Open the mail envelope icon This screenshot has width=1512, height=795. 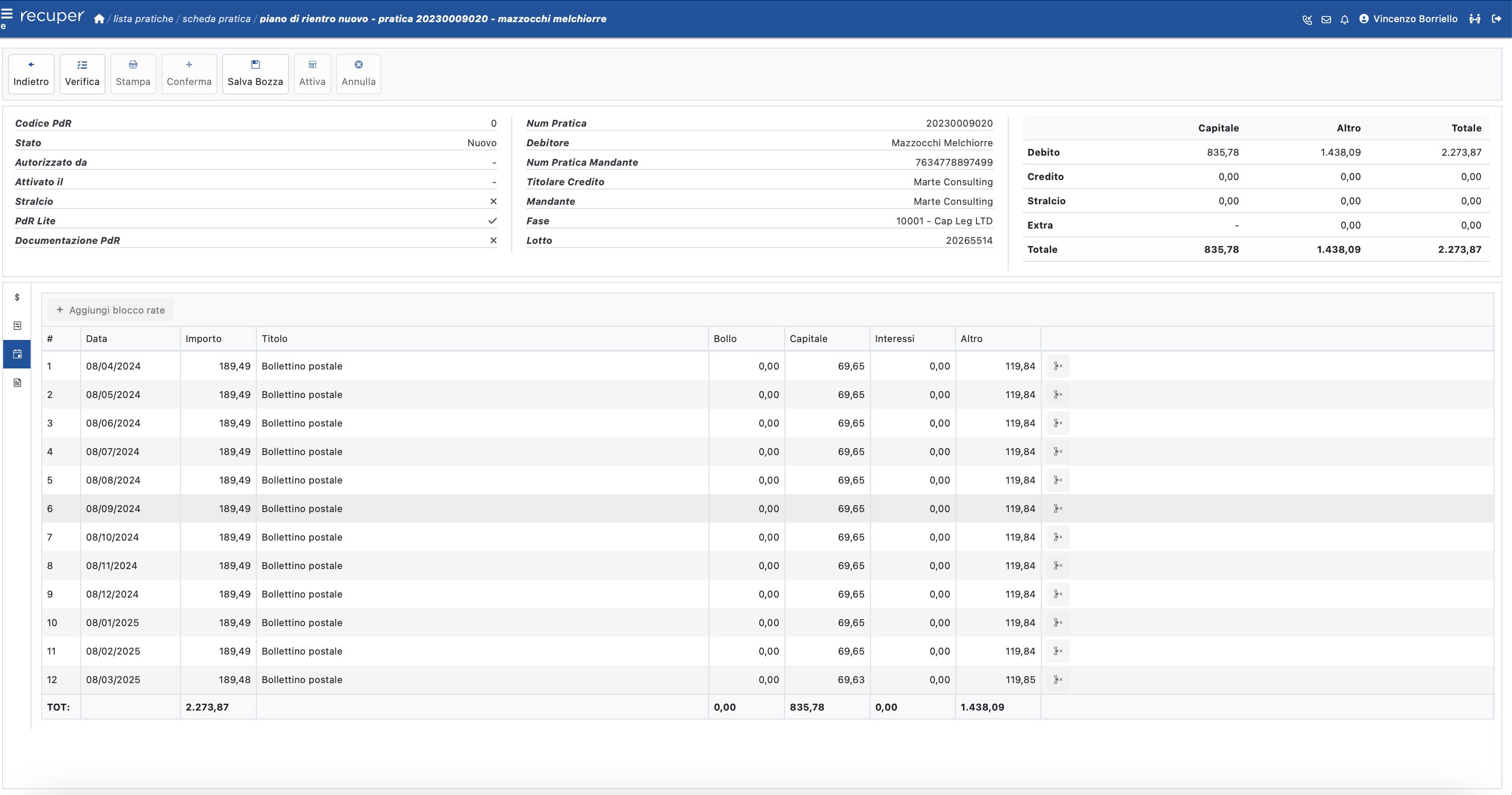[x=1326, y=20]
